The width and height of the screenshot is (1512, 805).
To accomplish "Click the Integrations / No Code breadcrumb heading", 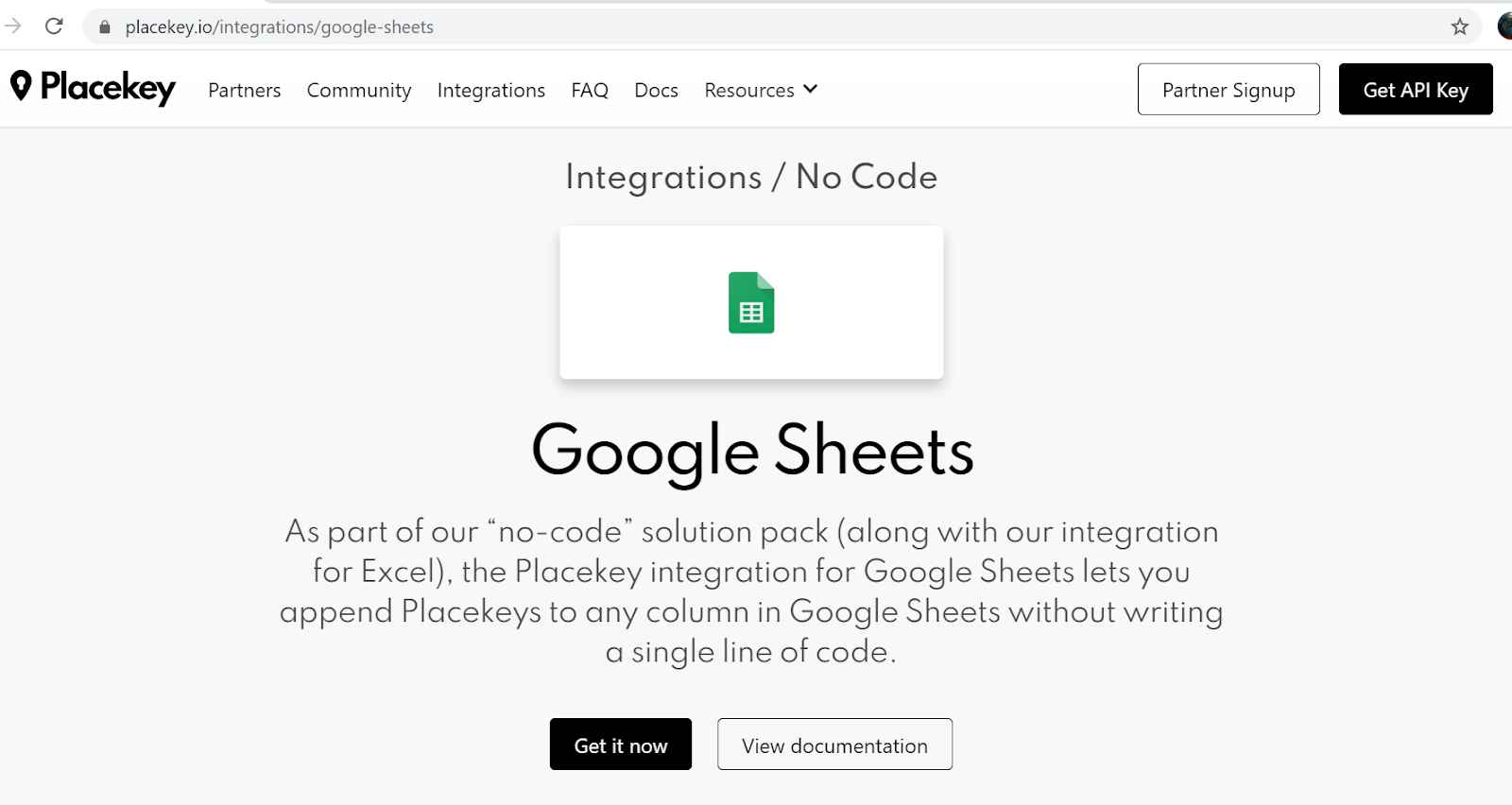I will click(x=751, y=177).
